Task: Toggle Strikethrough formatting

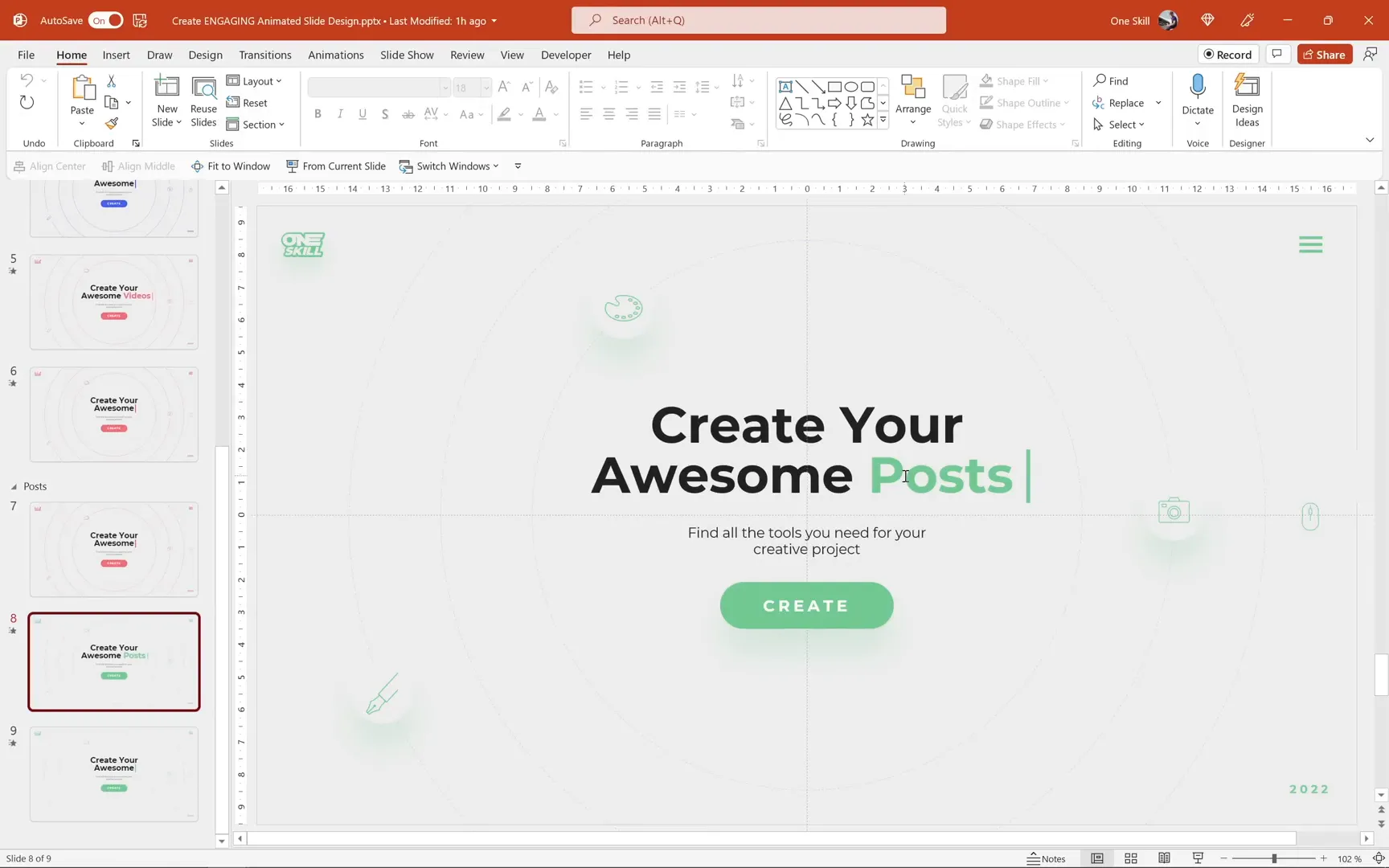Action: (x=408, y=114)
